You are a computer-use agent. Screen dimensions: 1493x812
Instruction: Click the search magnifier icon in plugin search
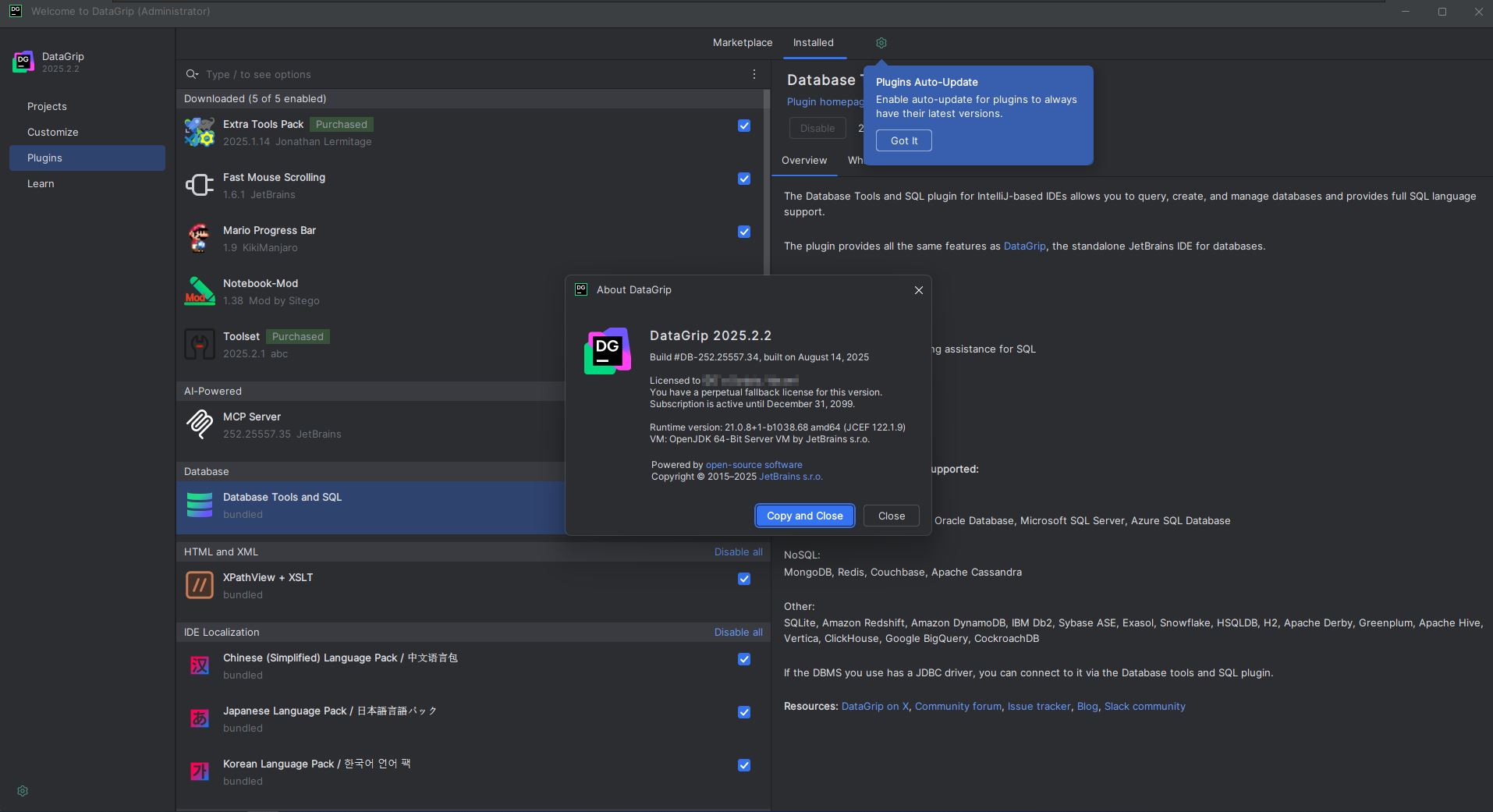(192, 74)
